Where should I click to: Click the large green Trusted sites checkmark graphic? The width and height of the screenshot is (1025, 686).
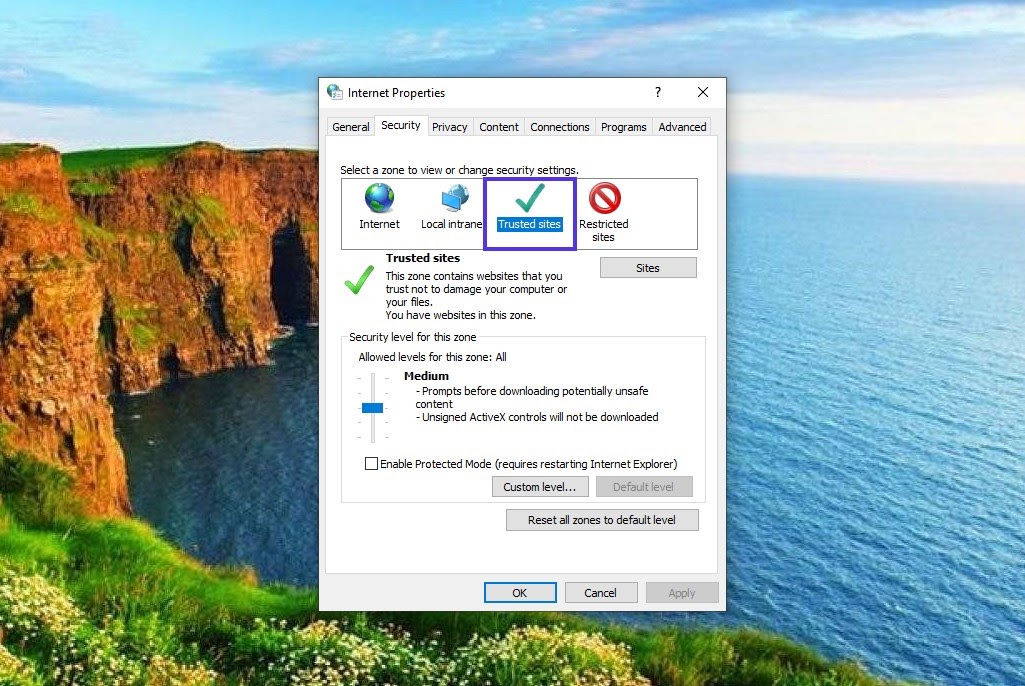pyautogui.click(x=359, y=281)
